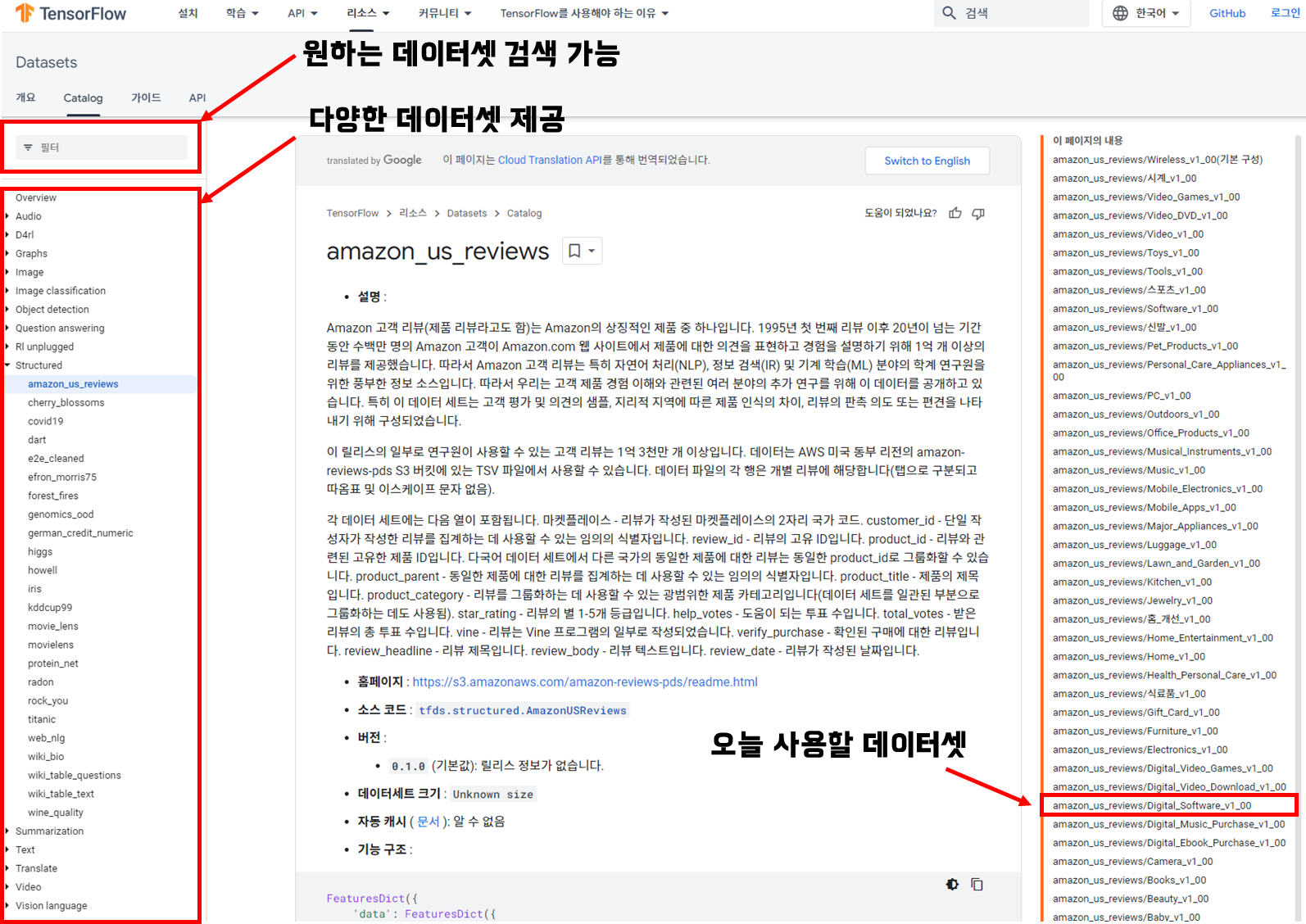Select movielens dataset
This screenshot has height=924, width=1306.
click(x=51, y=645)
